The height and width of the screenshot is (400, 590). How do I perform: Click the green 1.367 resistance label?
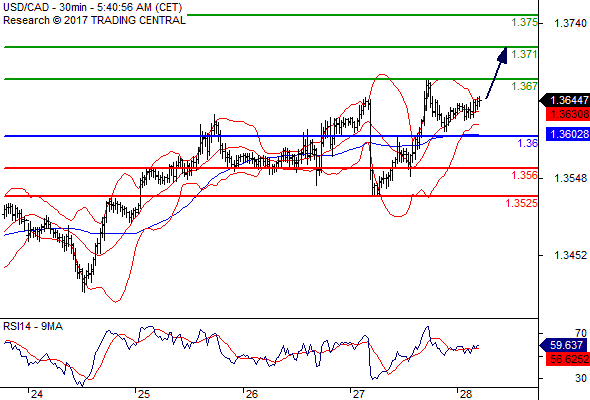coord(524,86)
